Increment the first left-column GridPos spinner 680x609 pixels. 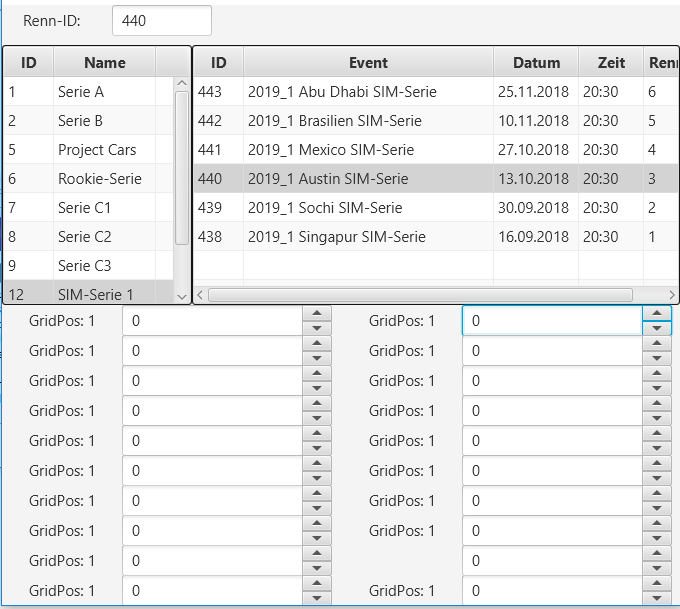pos(316,314)
